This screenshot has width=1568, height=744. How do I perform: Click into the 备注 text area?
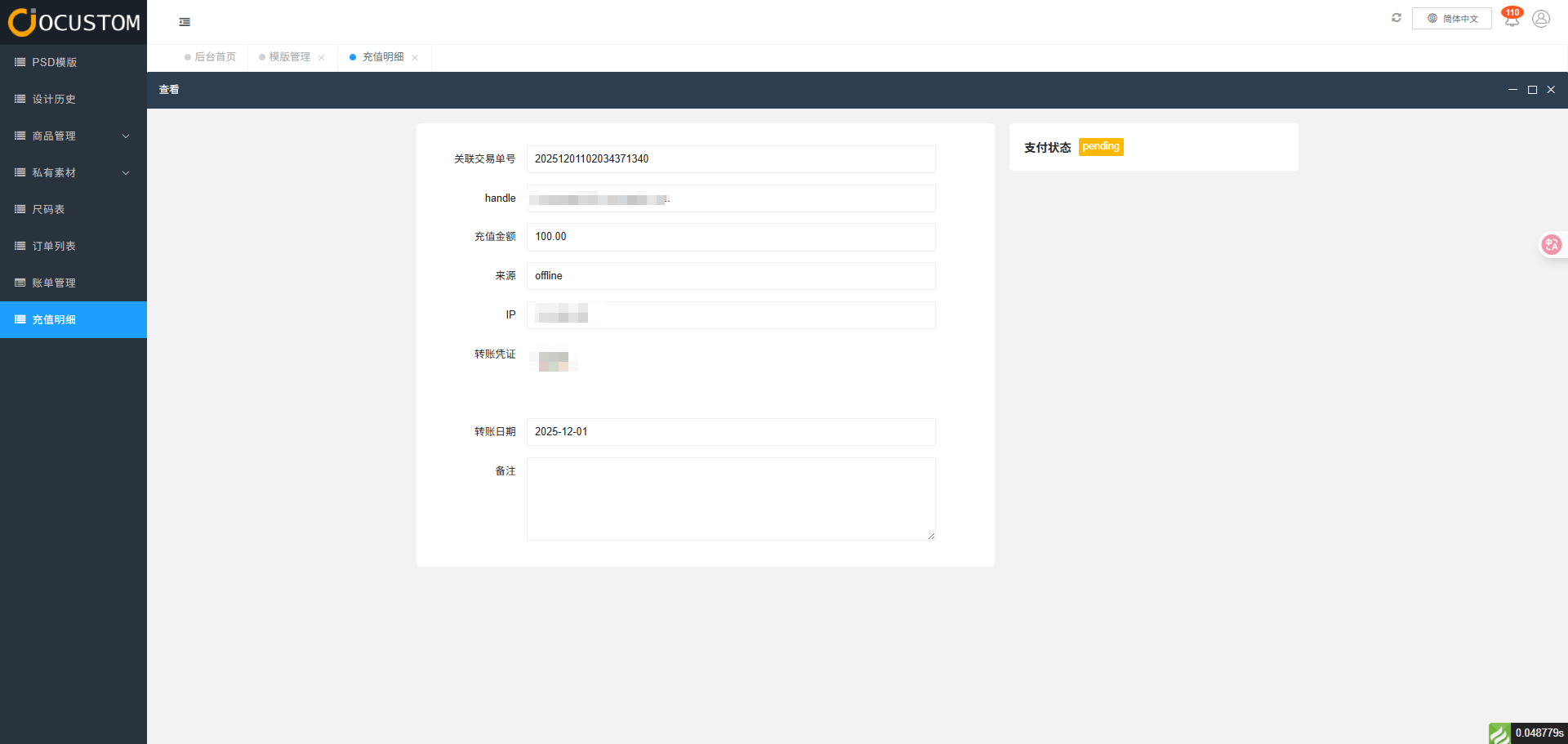pos(730,498)
